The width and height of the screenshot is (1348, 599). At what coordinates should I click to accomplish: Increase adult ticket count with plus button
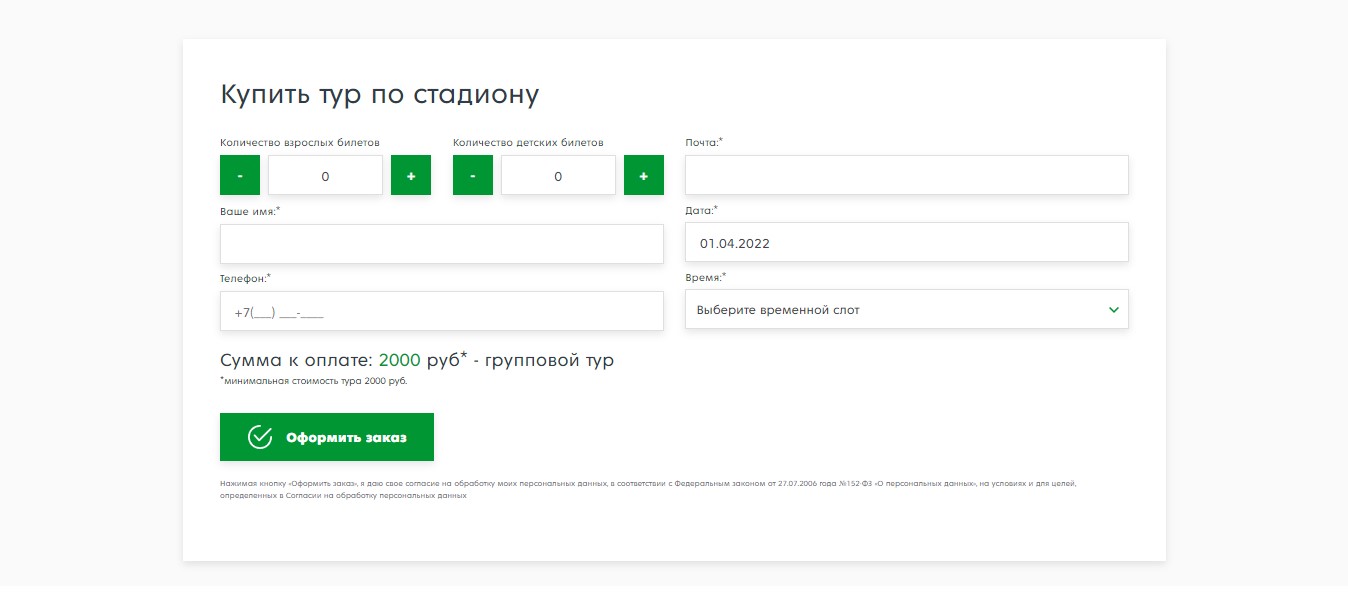pos(411,176)
